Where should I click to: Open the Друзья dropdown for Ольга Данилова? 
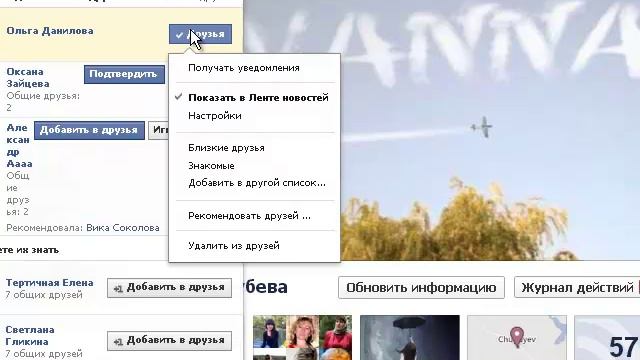click(x=200, y=34)
